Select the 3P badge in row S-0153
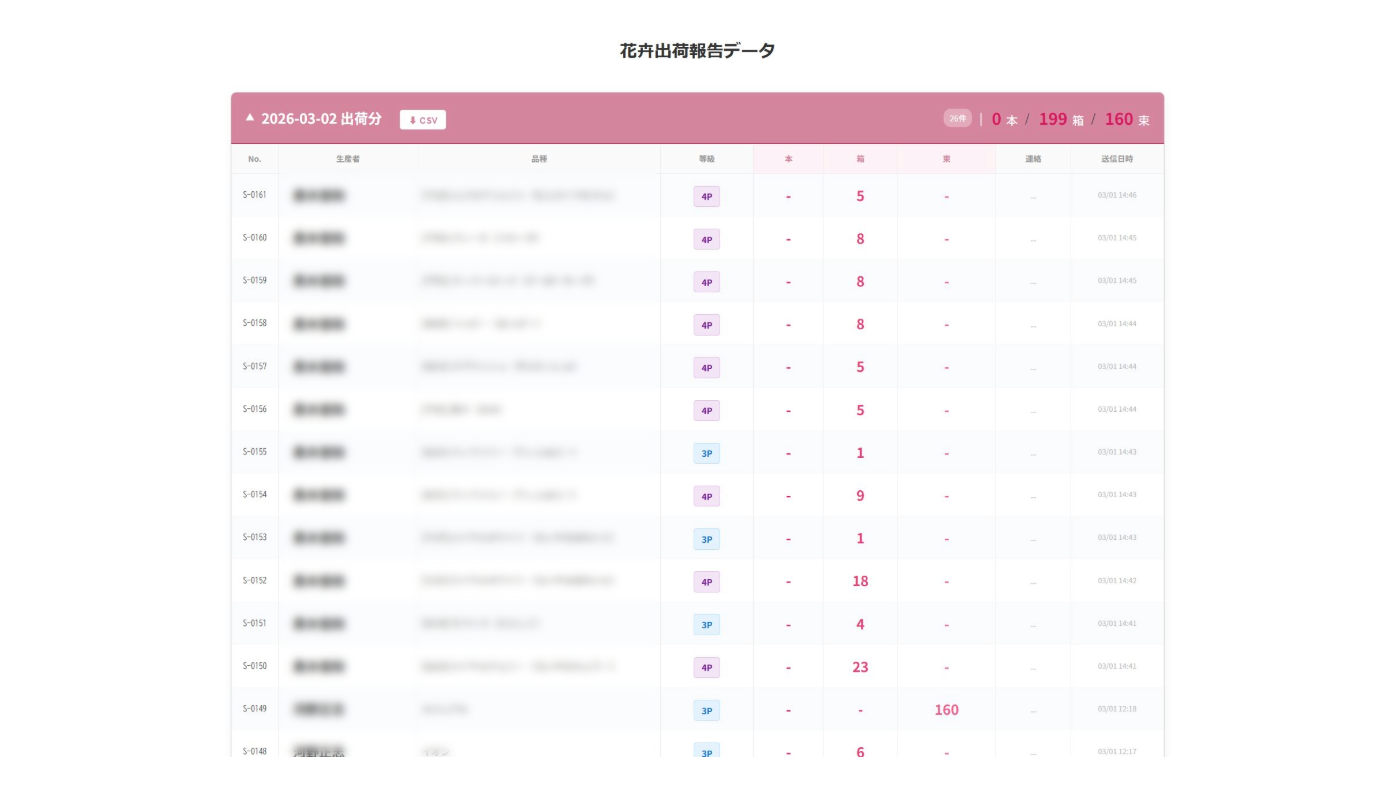Viewport: 1400px width, 800px height. point(706,539)
